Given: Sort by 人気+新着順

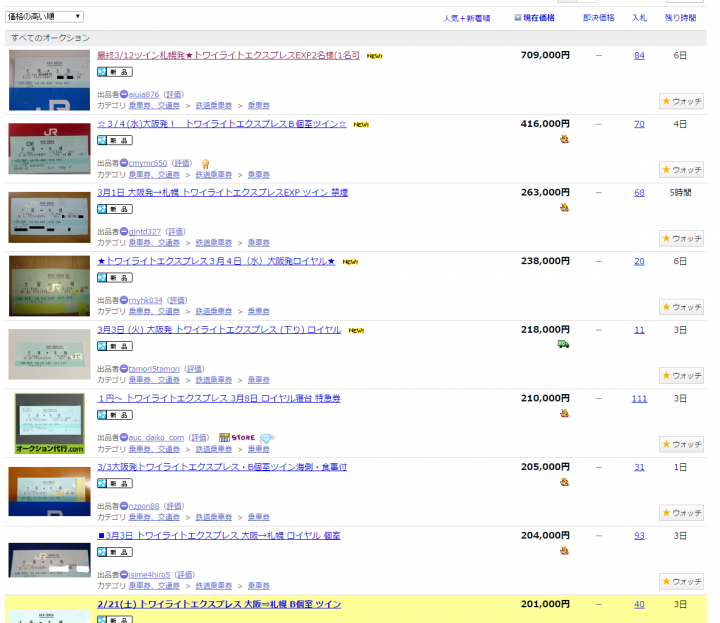Looking at the screenshot, I should tap(467, 18).
